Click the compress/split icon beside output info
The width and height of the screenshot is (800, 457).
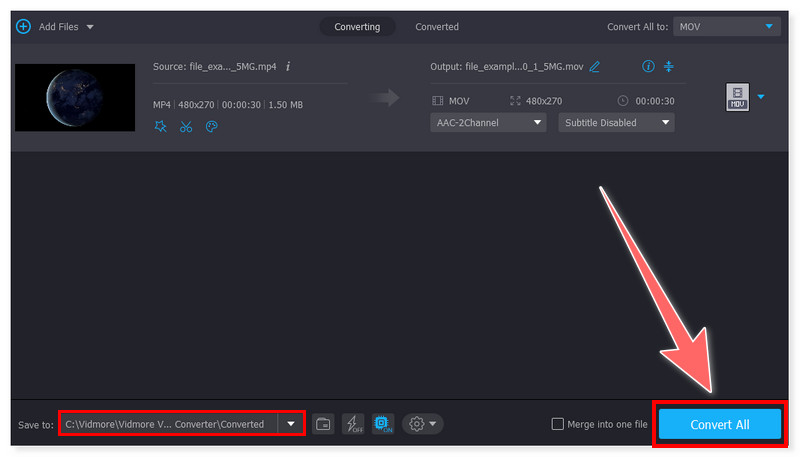[669, 67]
